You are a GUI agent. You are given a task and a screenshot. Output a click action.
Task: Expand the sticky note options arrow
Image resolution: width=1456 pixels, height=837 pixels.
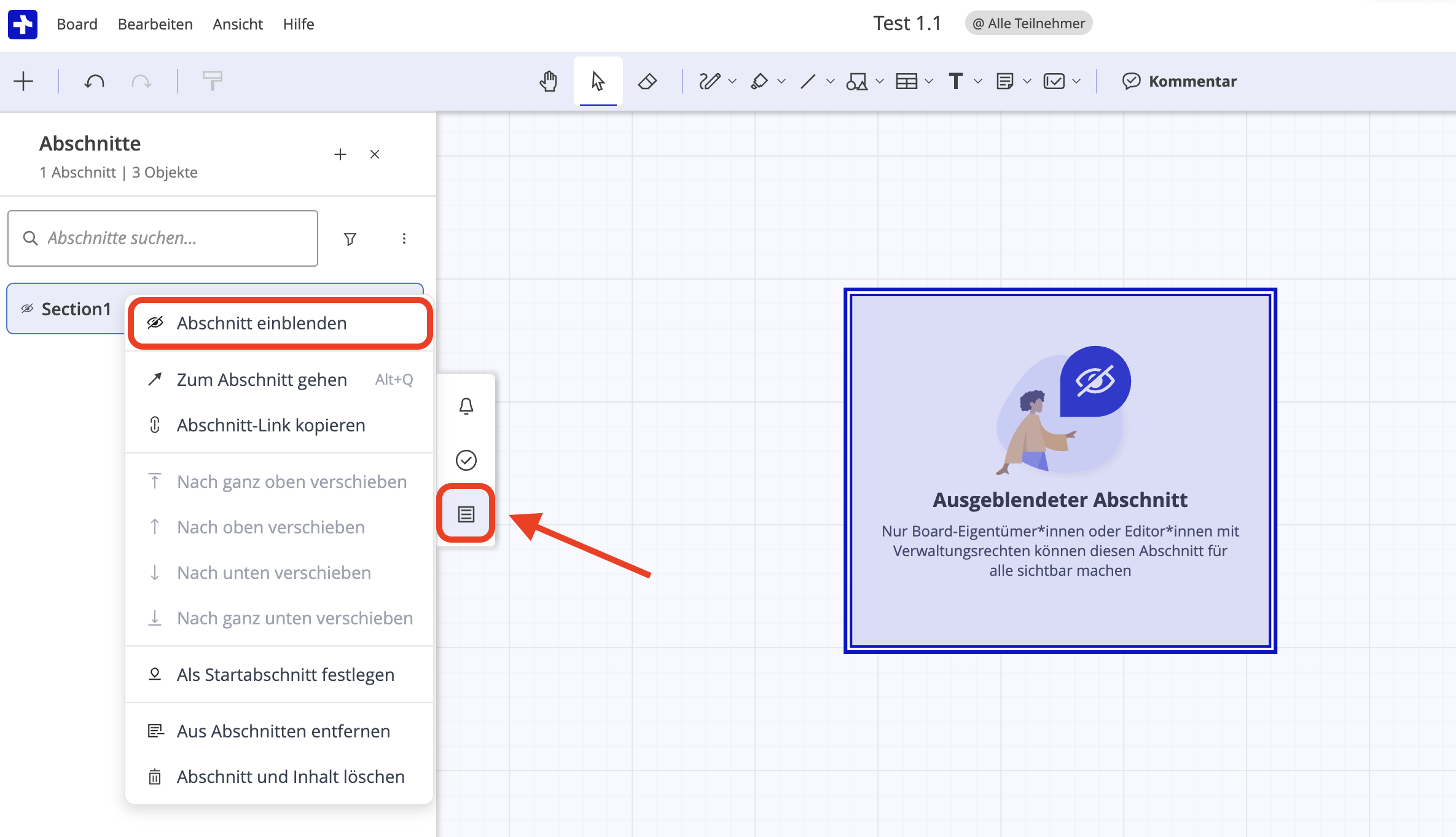(x=1027, y=81)
